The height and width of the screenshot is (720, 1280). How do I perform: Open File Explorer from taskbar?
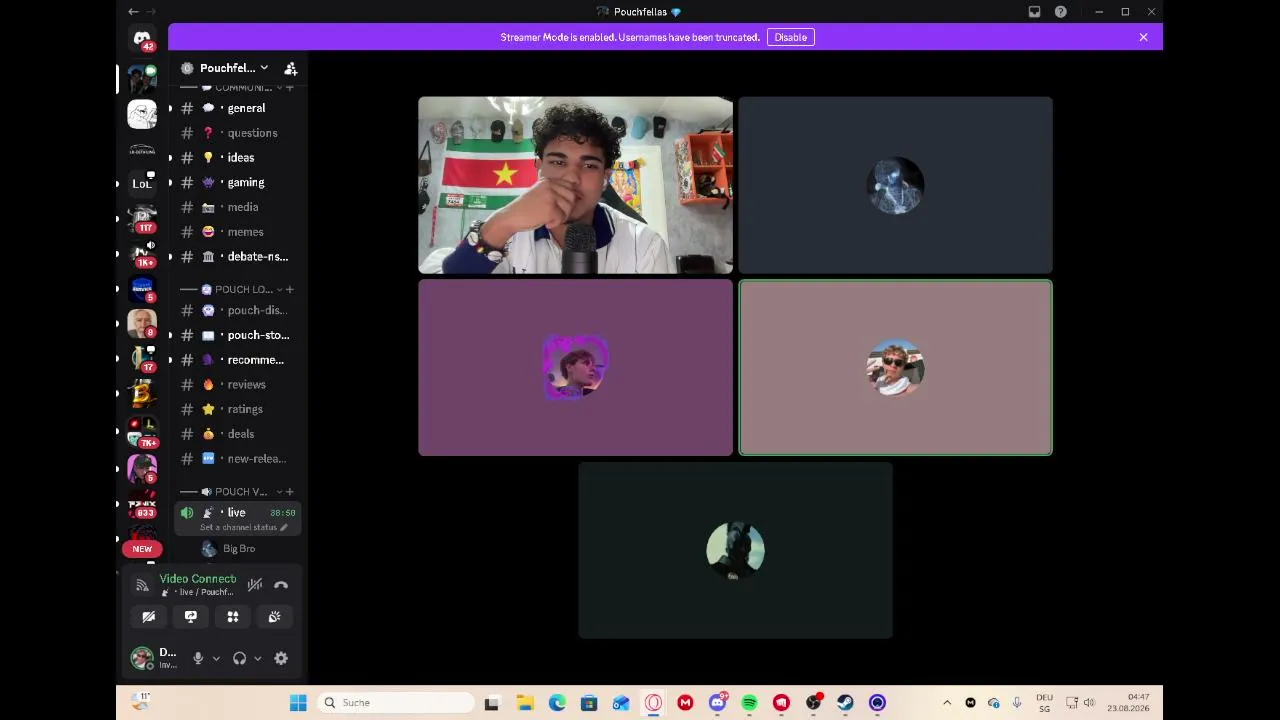click(x=525, y=703)
